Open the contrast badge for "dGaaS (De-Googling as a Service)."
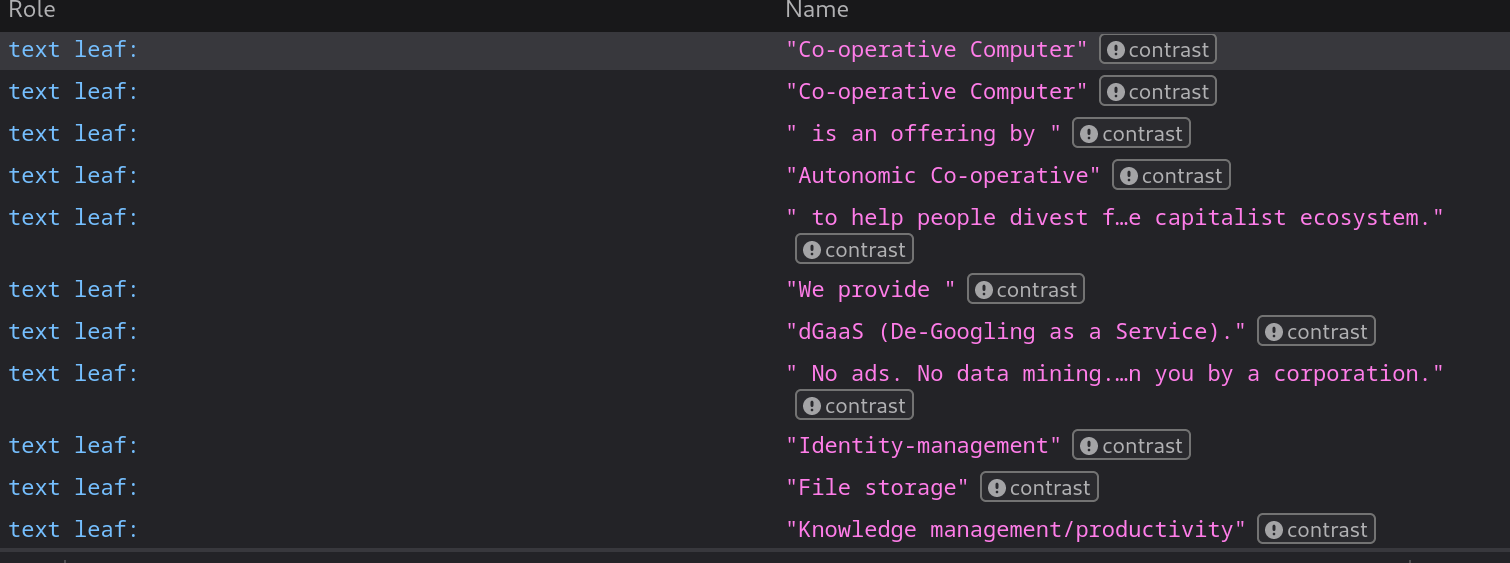This screenshot has width=1510, height=563. (x=1315, y=332)
